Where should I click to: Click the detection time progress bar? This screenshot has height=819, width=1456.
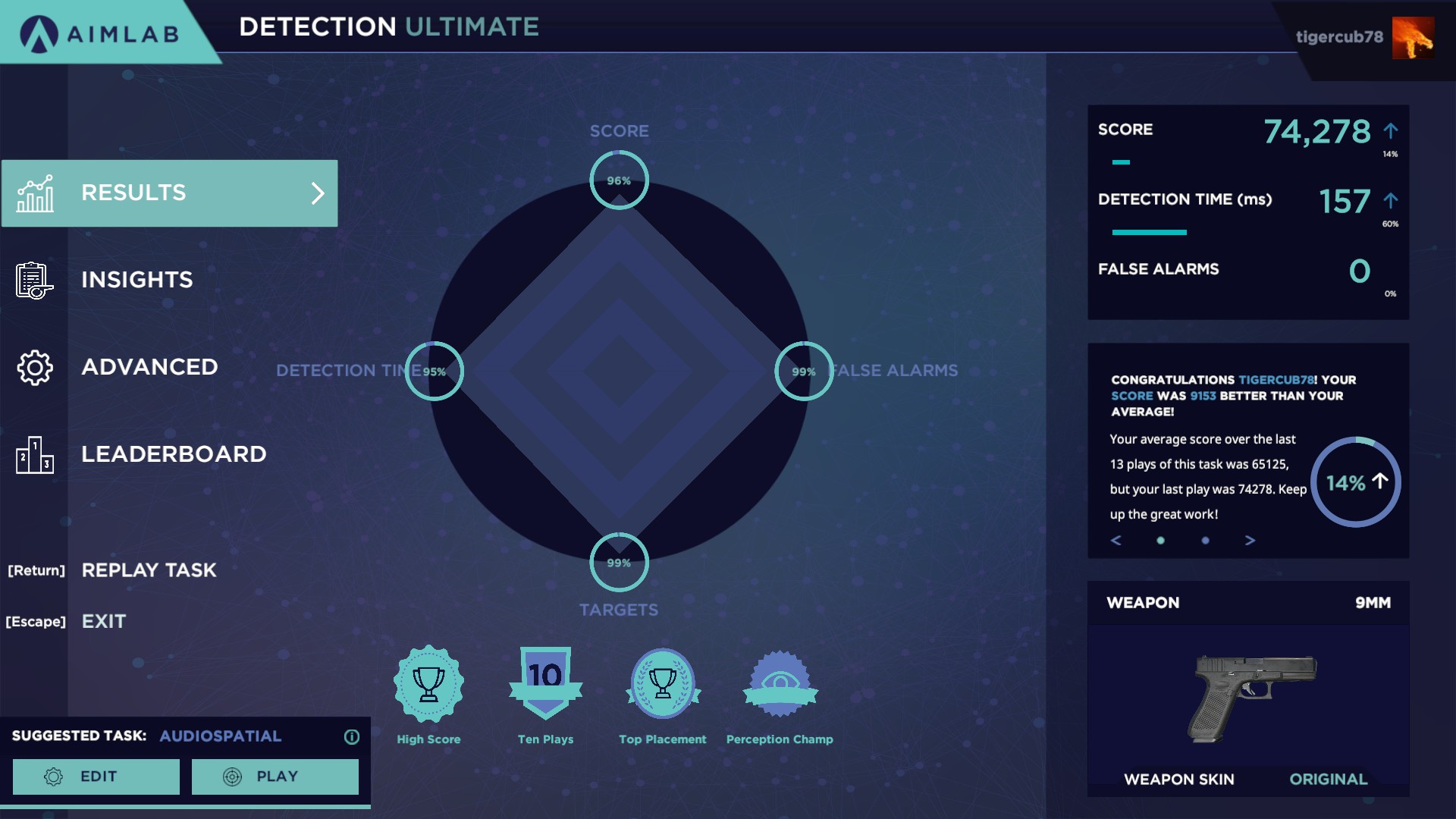1149,232
